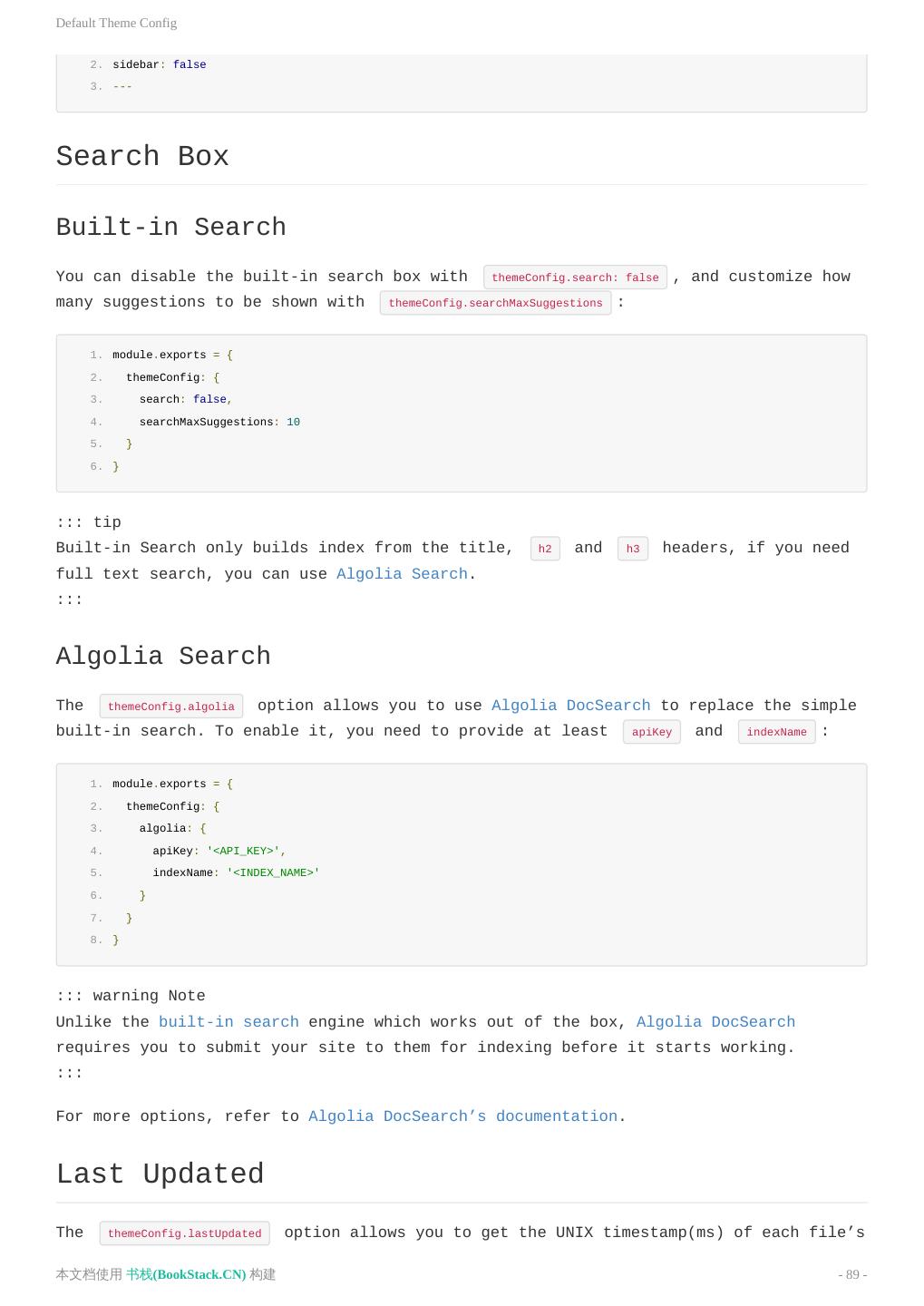Screen dimensions: 924x1306
Task: Open the built-in search link in the warning note
Action: (229, 1022)
